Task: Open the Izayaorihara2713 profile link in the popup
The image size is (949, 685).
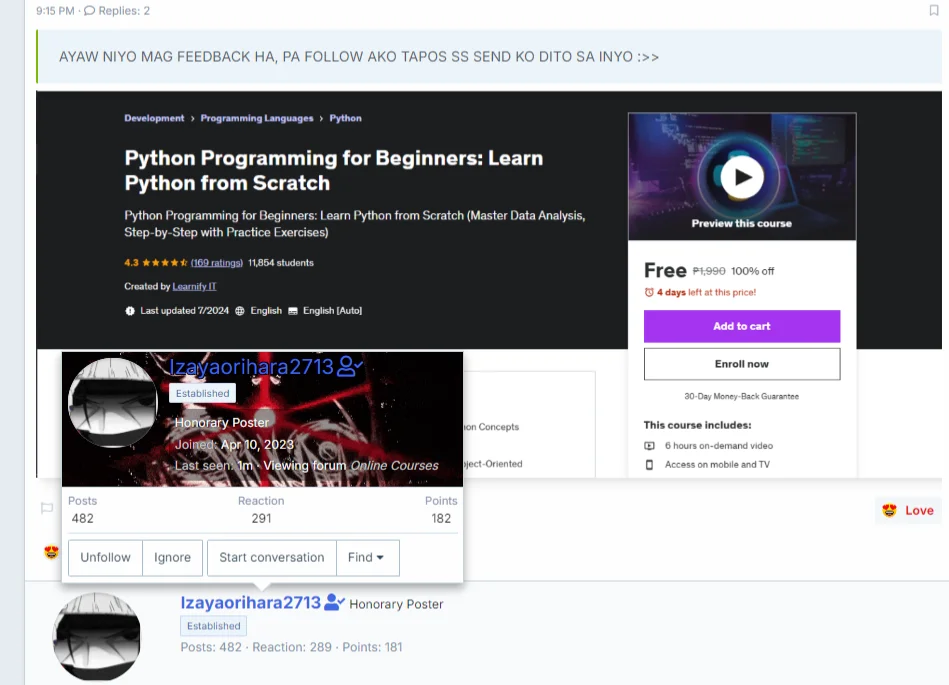Action: pyautogui.click(x=251, y=367)
